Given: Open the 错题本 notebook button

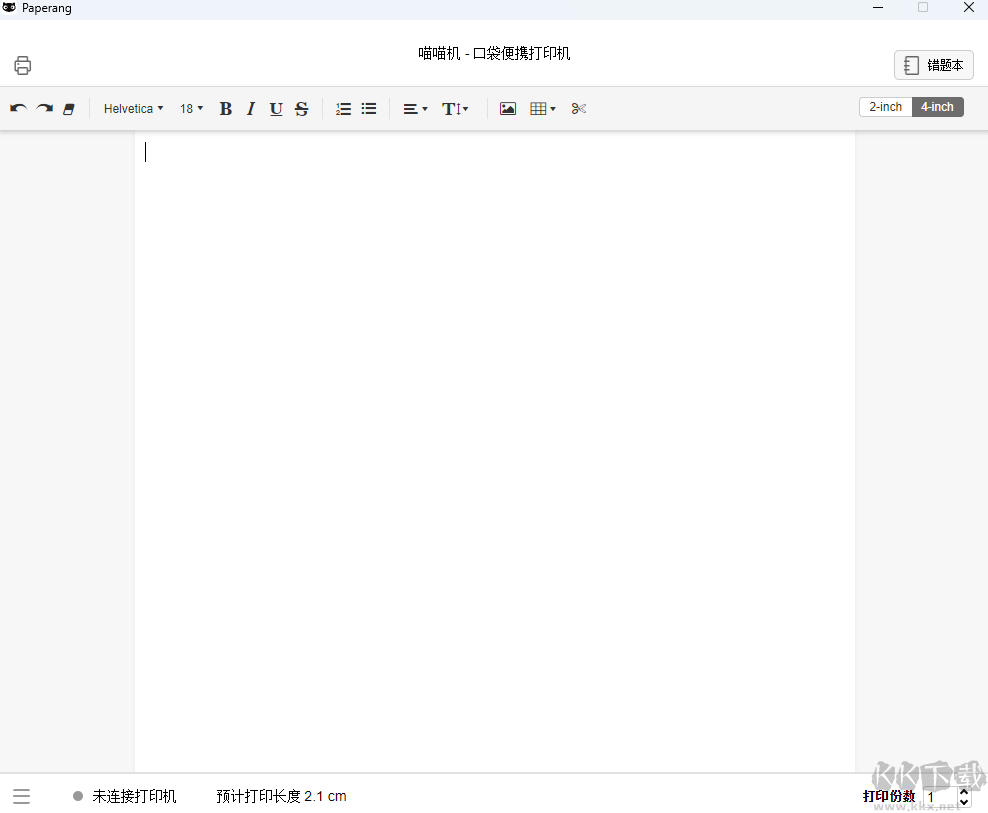Looking at the screenshot, I should (933, 65).
